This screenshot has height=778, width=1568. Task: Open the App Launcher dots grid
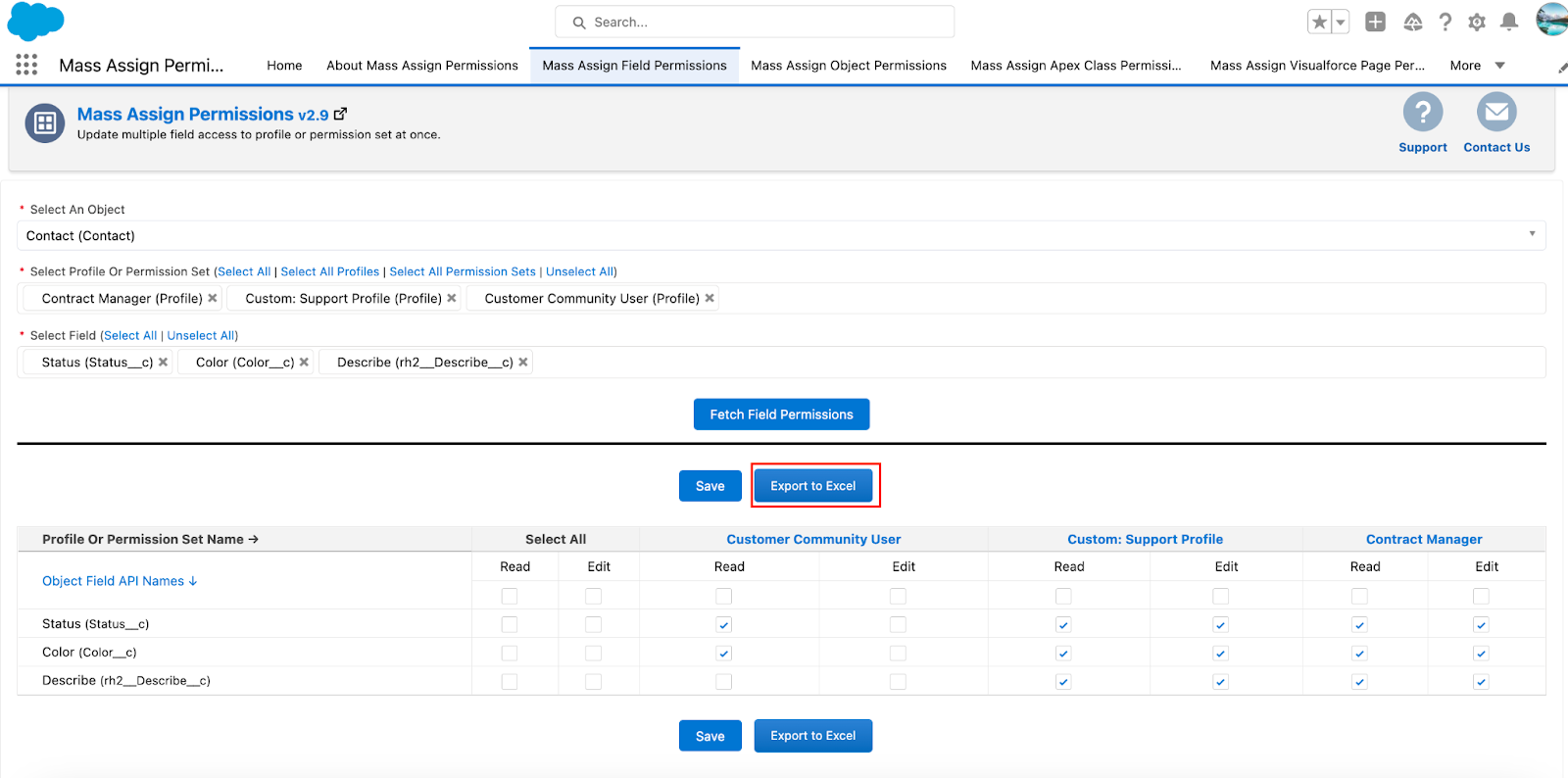pyautogui.click(x=26, y=65)
